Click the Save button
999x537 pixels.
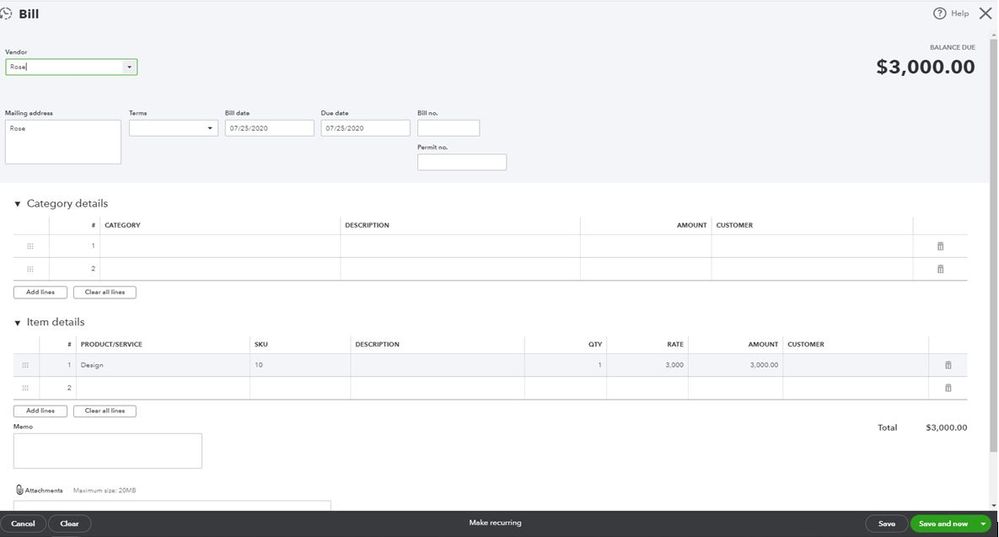coord(886,524)
